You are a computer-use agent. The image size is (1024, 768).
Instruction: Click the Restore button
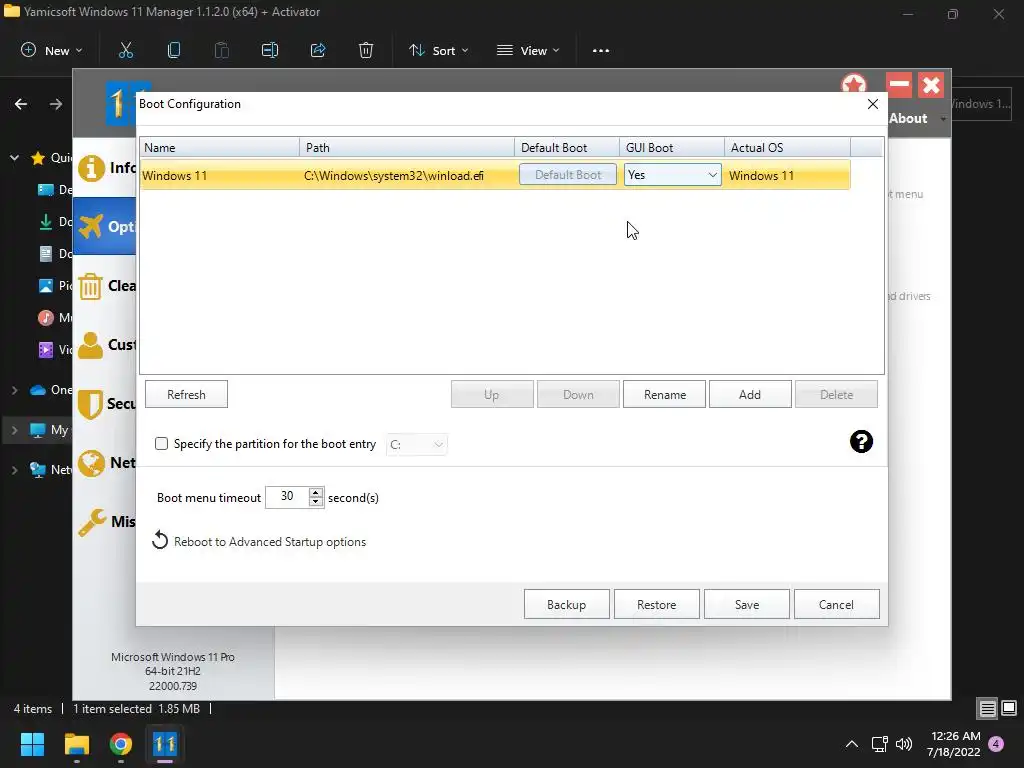click(x=656, y=604)
